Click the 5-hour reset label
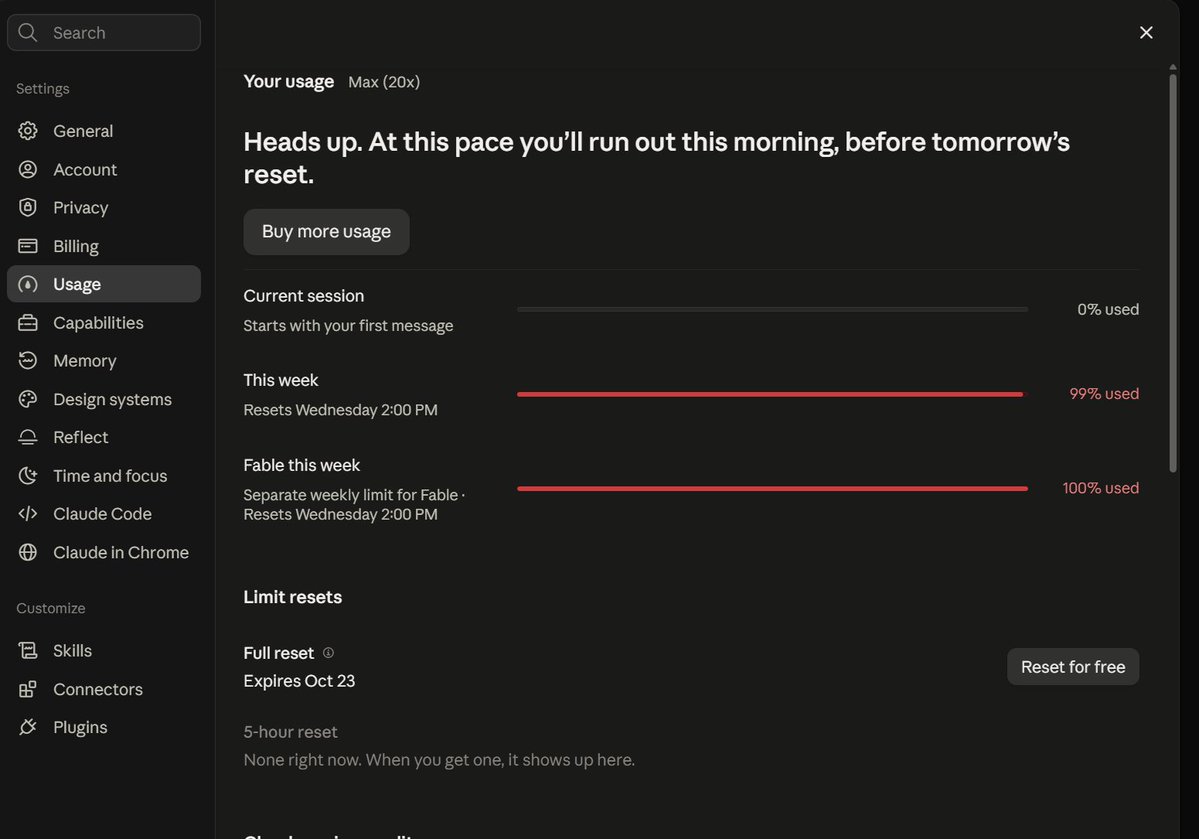The width and height of the screenshot is (1199, 839). [290, 732]
